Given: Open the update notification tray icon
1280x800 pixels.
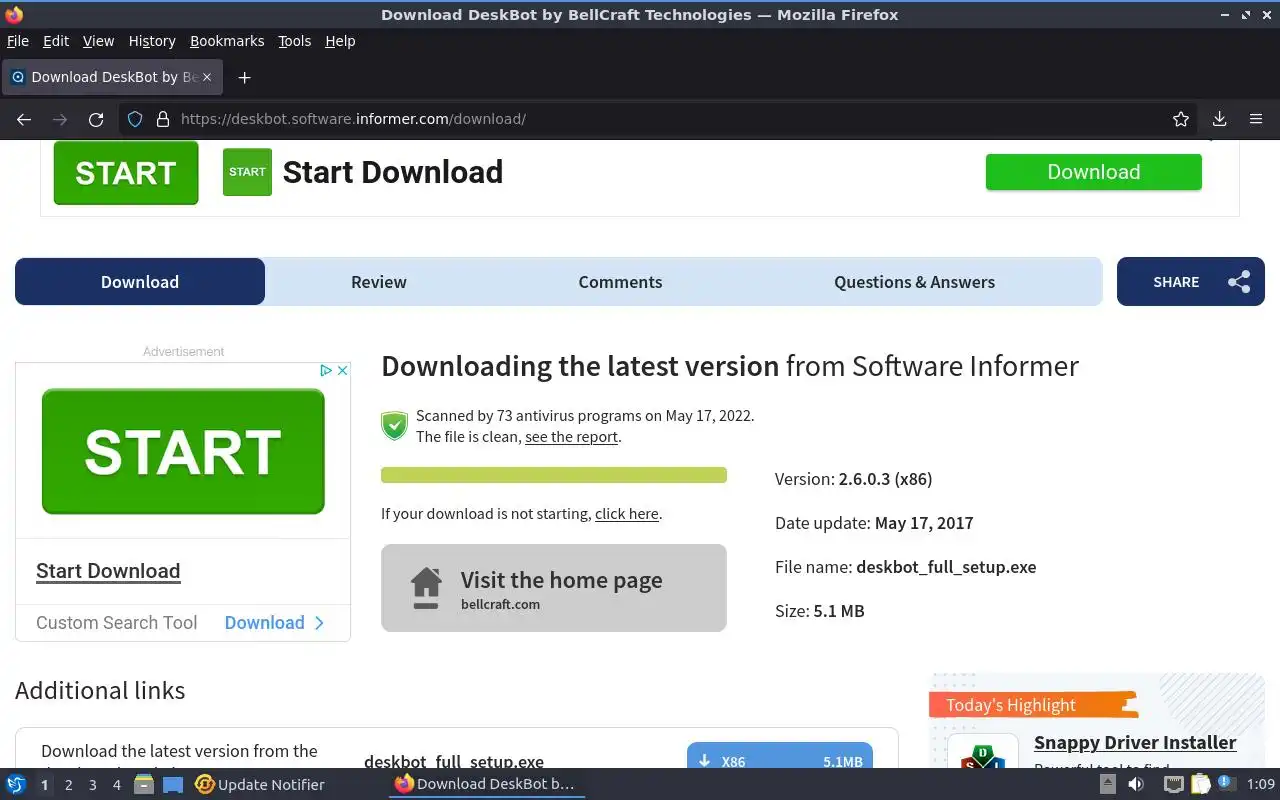Looking at the screenshot, I should (x=1226, y=784).
